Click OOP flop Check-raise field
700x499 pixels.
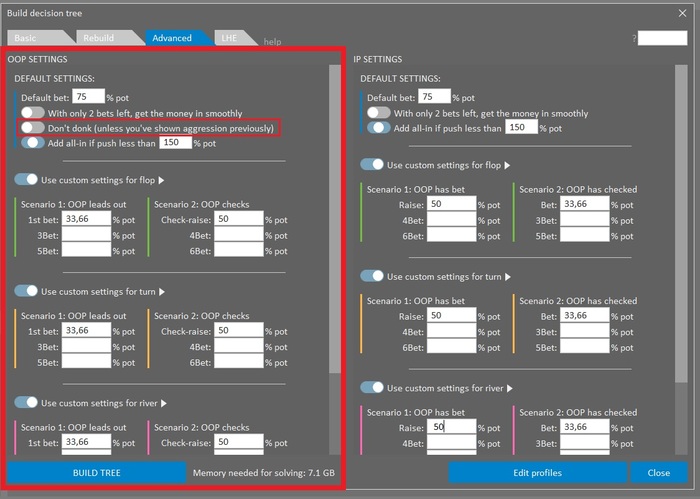click(x=239, y=219)
